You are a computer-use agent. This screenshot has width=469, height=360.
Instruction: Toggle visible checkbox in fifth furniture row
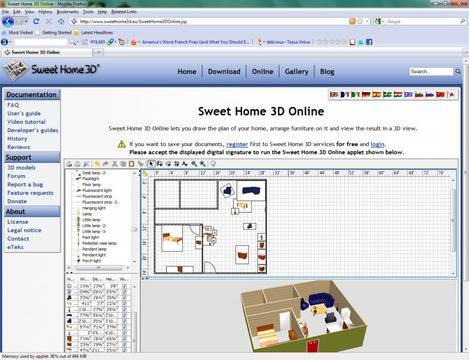coord(125,309)
